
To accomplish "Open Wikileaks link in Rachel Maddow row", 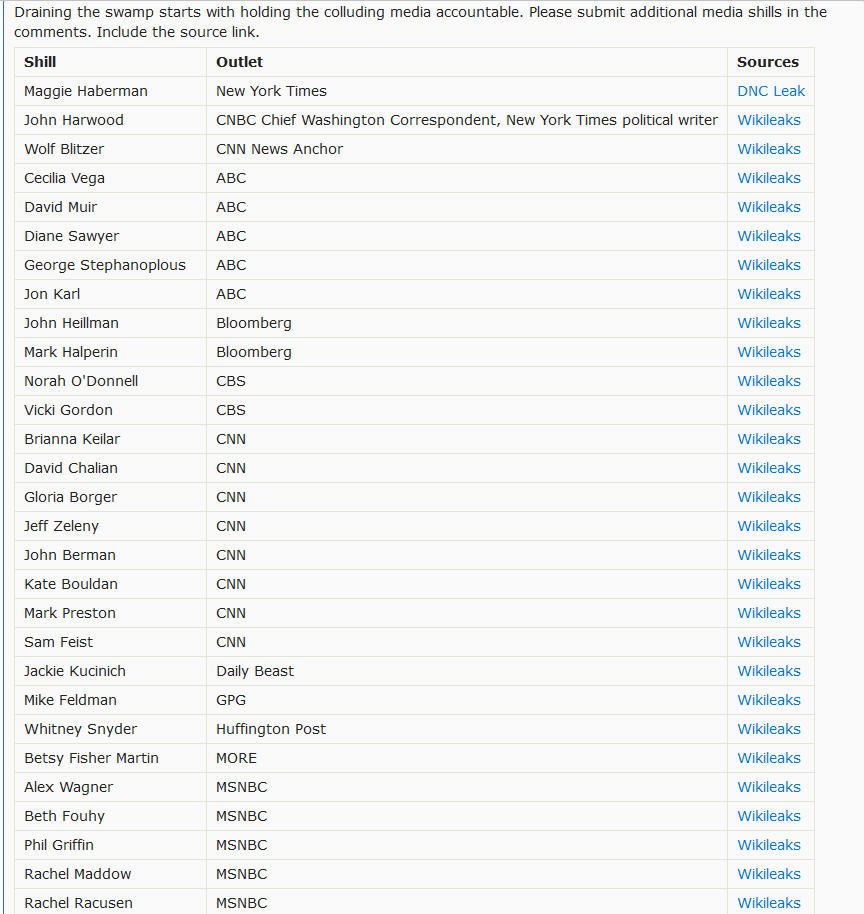I will (768, 874).
